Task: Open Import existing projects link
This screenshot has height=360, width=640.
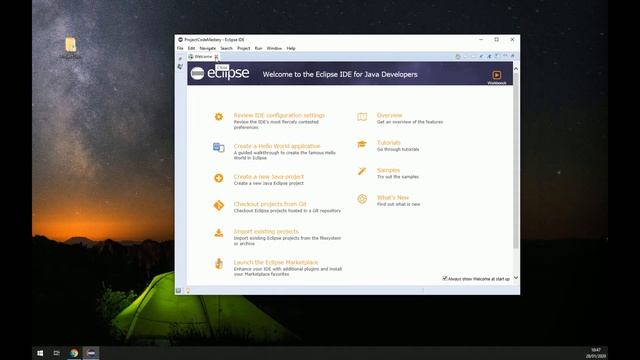Action: click(x=266, y=231)
